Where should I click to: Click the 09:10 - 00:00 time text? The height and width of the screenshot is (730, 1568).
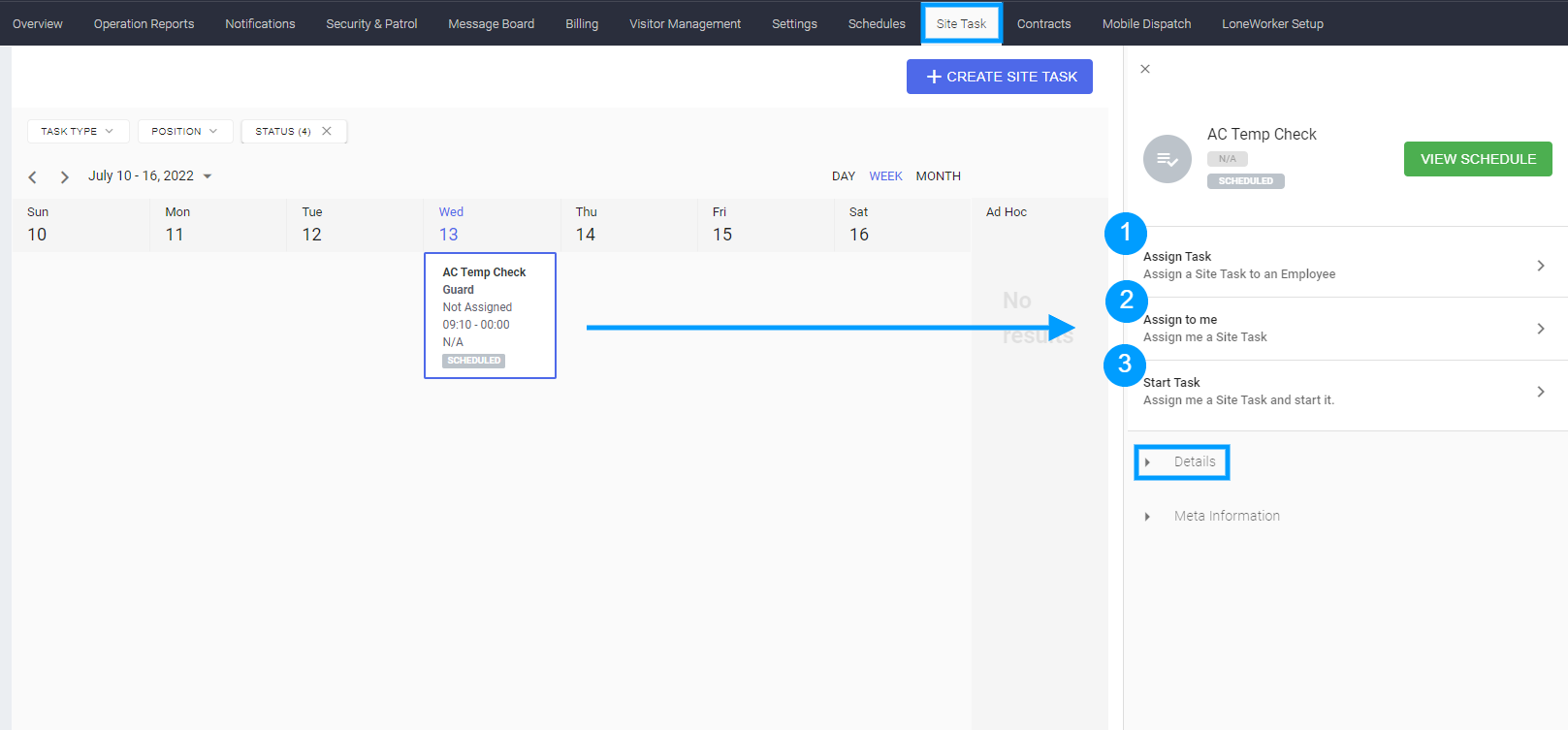coord(476,325)
